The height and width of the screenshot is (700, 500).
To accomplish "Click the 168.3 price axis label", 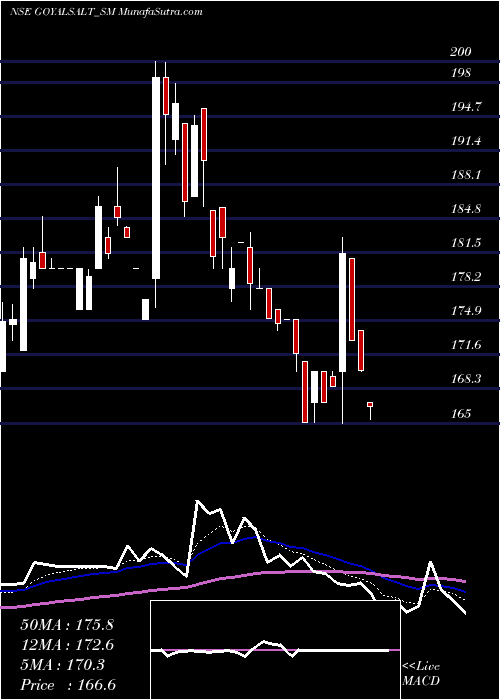I will (466, 379).
